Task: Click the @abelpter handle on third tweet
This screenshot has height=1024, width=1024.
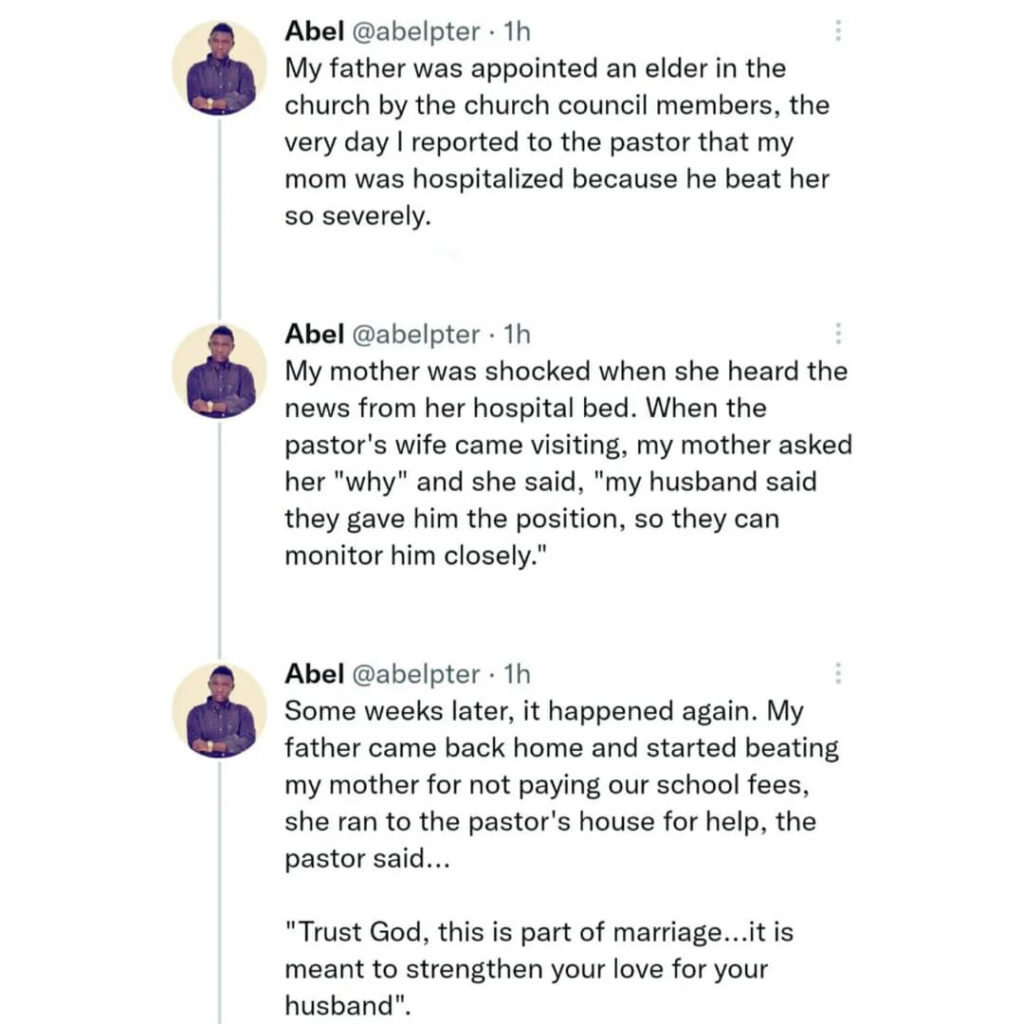Action: click(x=416, y=674)
